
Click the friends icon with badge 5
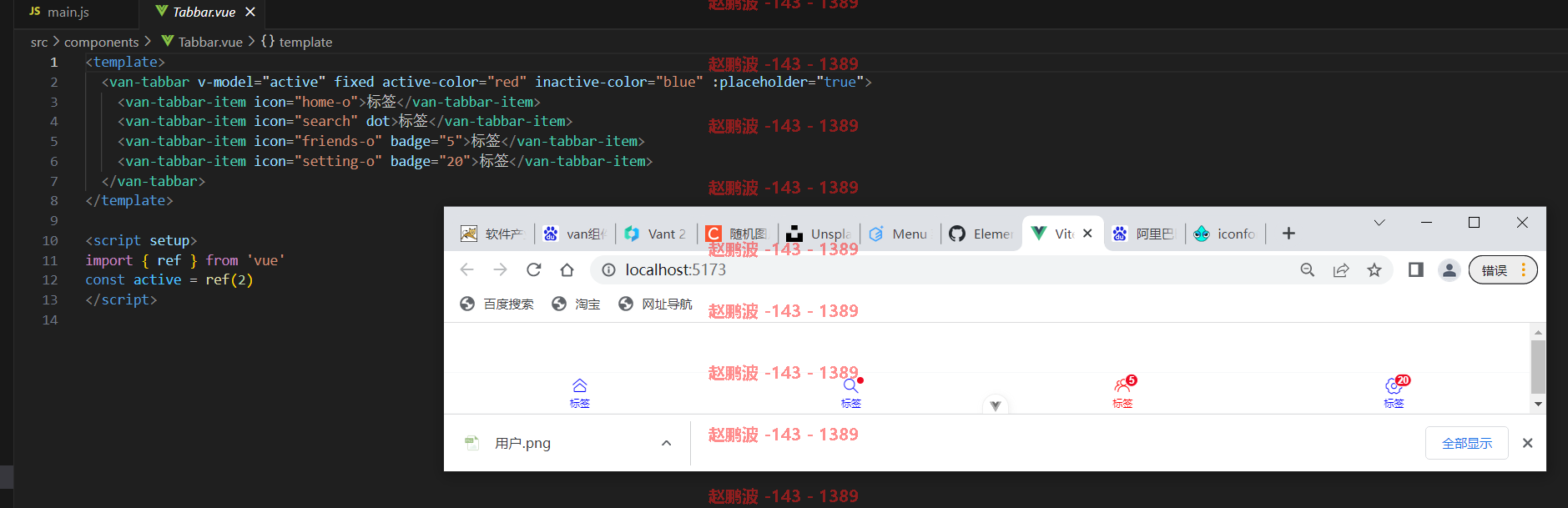point(1122,385)
